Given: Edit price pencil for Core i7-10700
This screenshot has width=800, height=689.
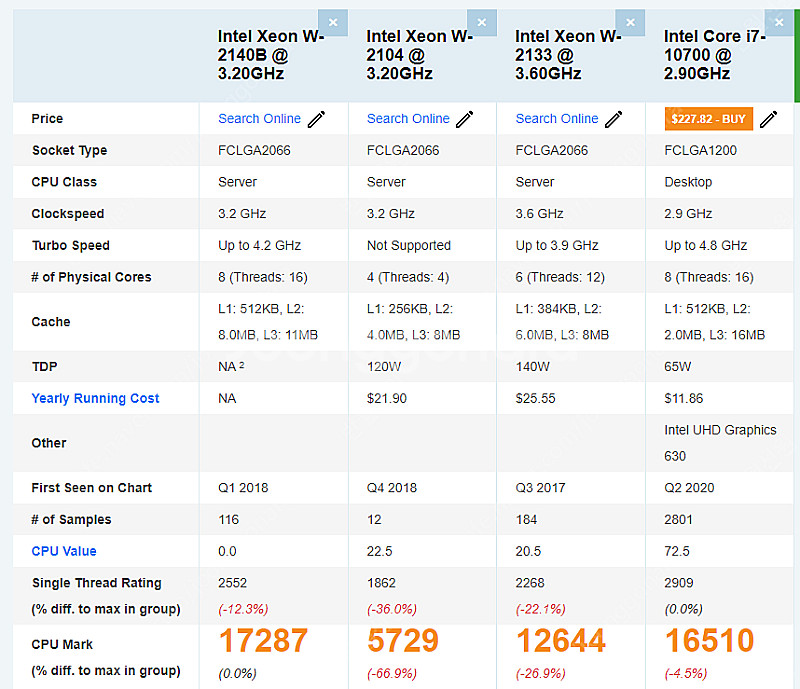Looking at the screenshot, I should [768, 119].
